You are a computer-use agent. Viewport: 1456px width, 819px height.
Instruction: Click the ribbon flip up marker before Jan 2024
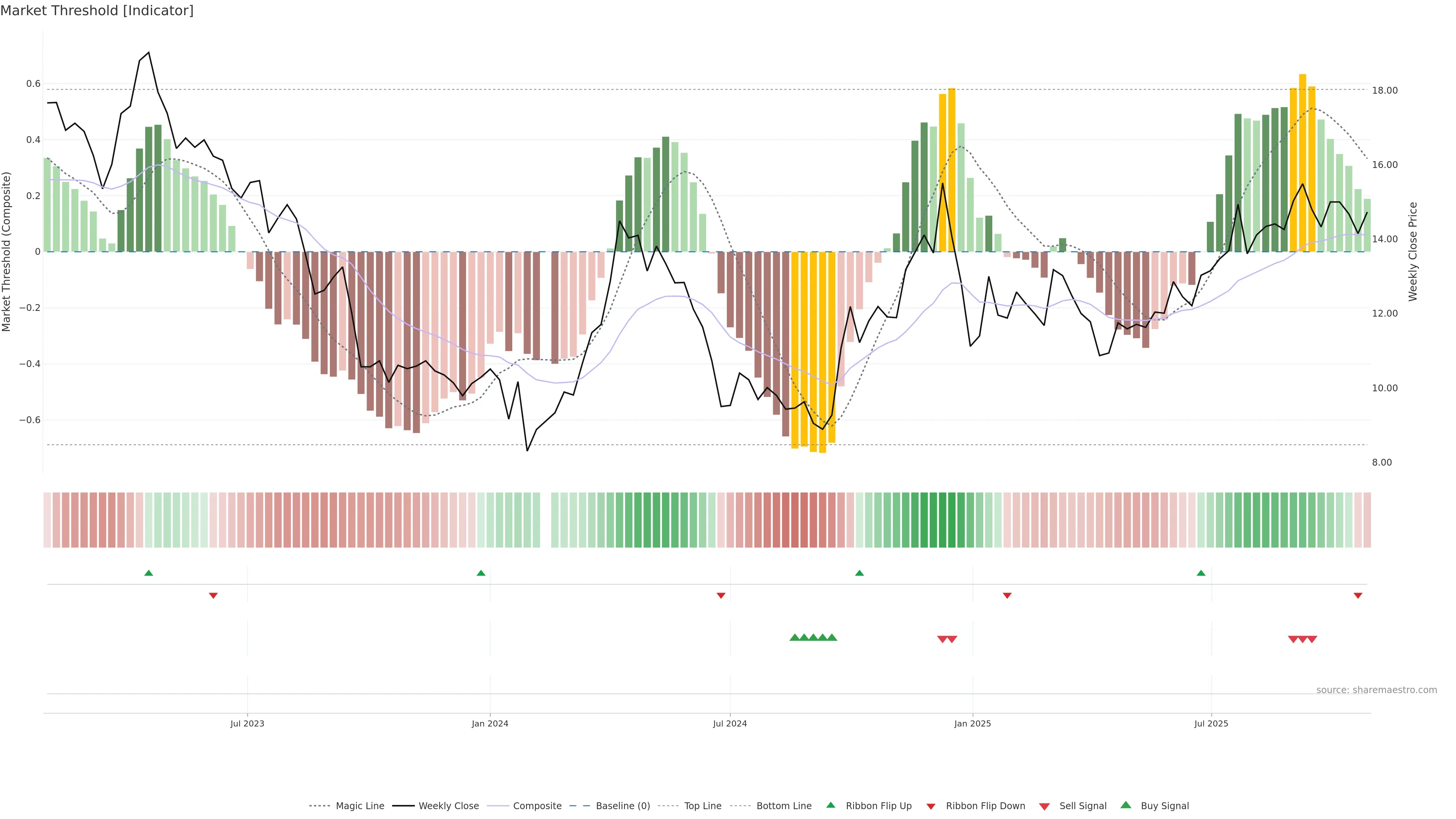[481, 573]
